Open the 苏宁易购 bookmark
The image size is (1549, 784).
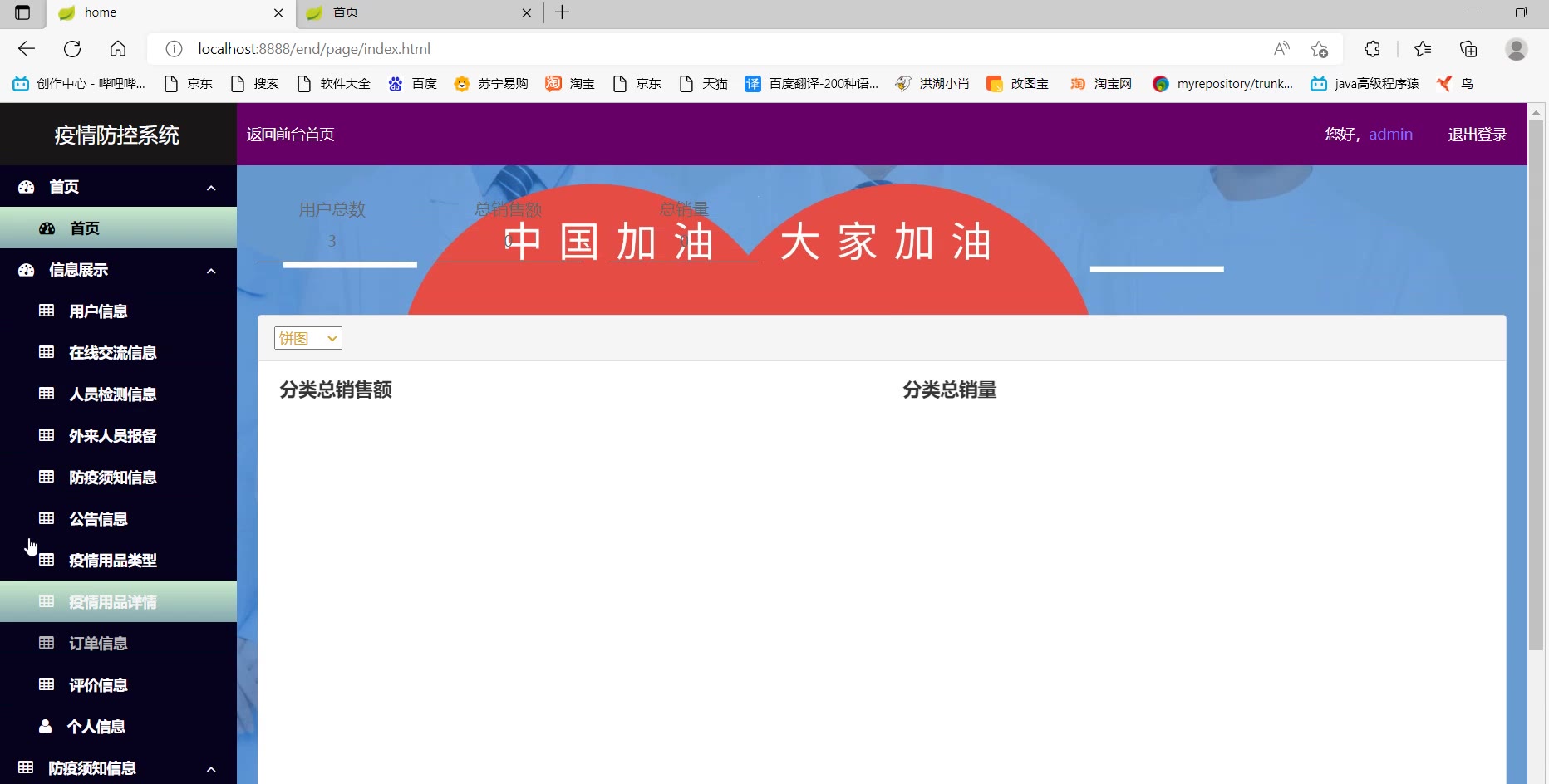pyautogui.click(x=491, y=84)
